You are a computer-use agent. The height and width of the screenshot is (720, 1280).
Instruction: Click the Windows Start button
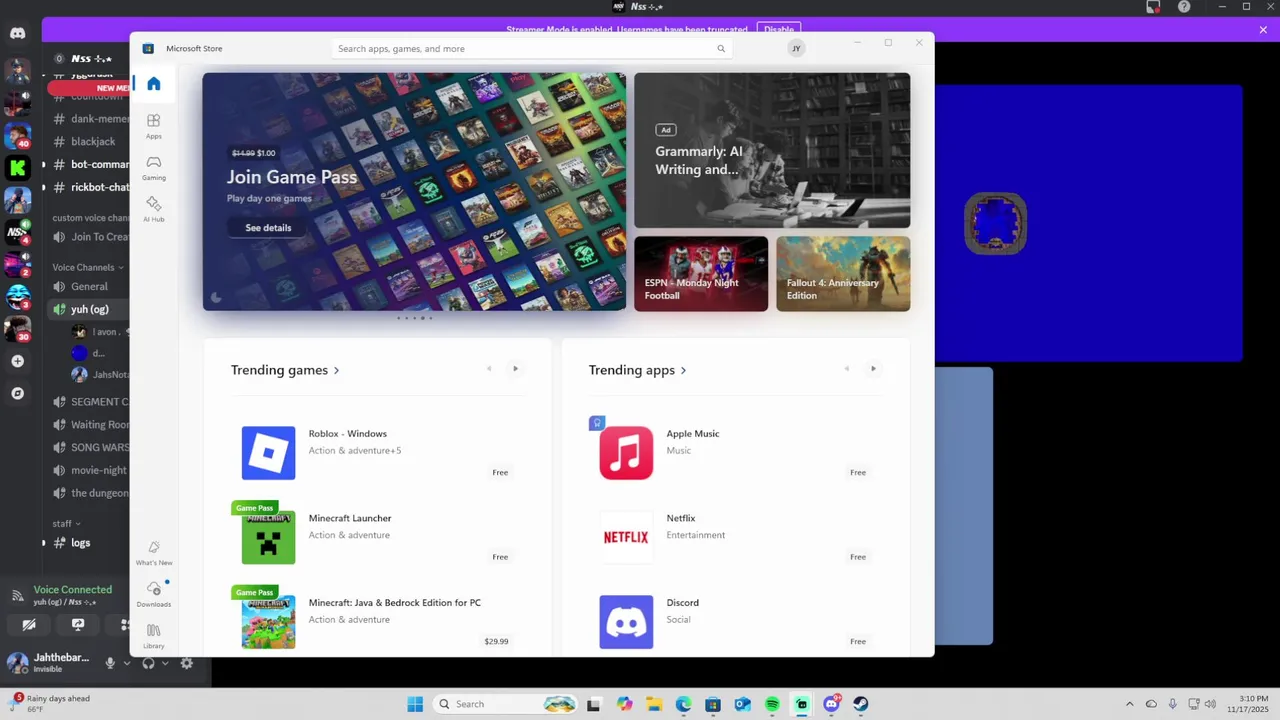click(x=415, y=704)
